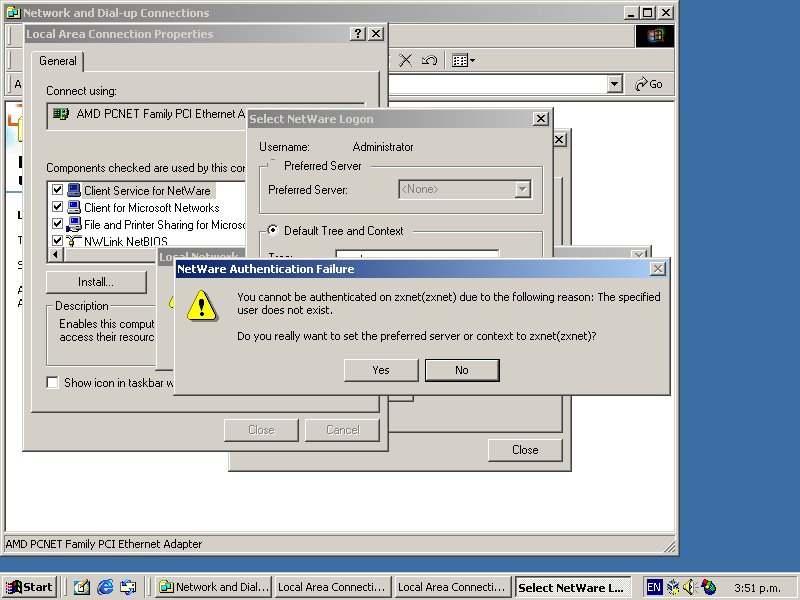800x600 pixels.
Task: Click the EN language indicator
Action: tap(654, 587)
